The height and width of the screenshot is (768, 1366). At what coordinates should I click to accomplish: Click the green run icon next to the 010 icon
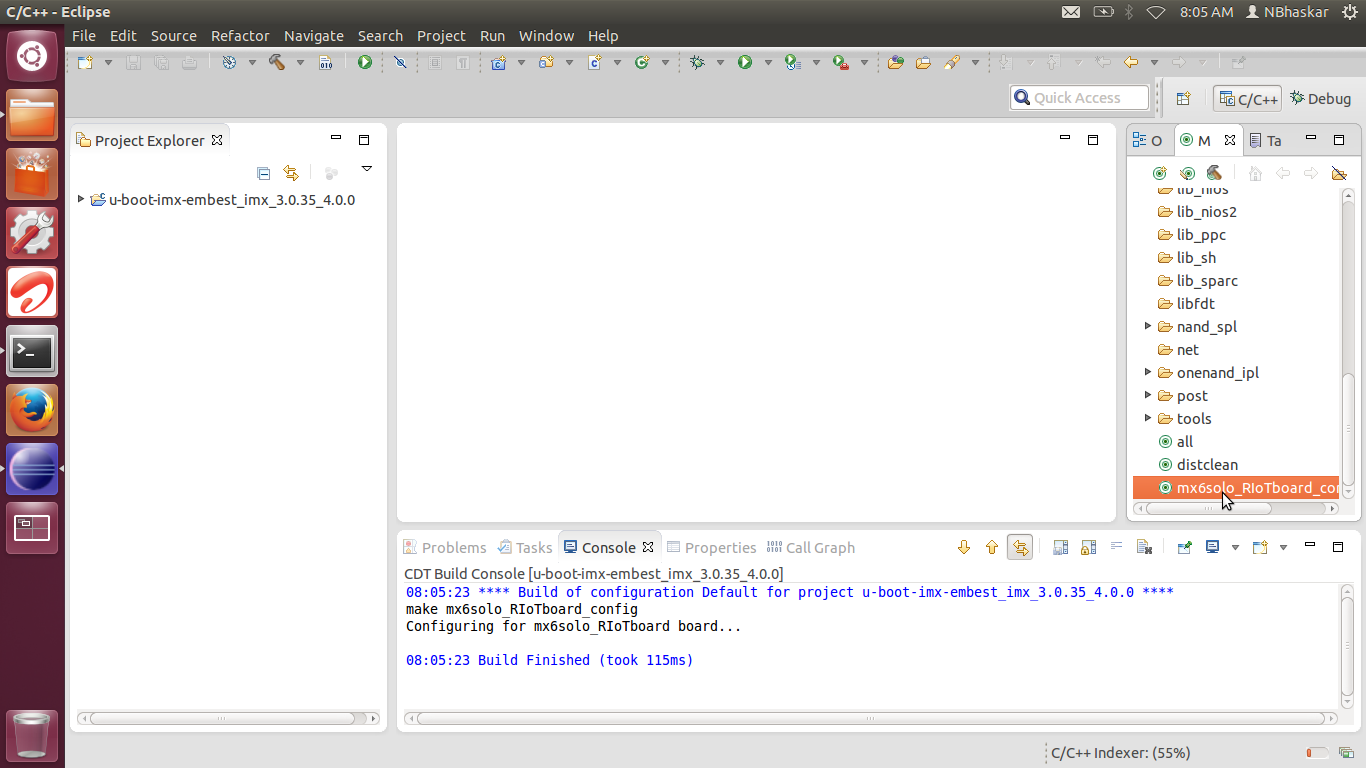[365, 62]
